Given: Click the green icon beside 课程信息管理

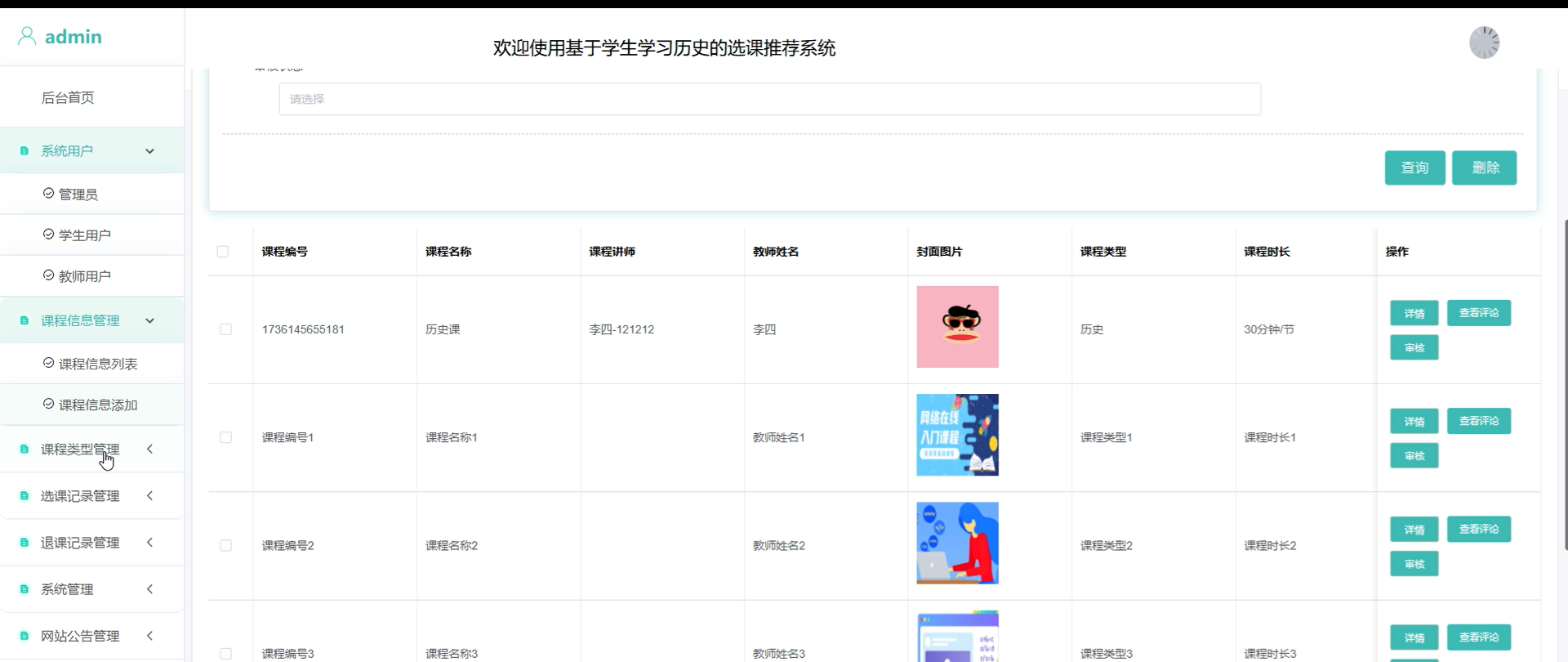Looking at the screenshot, I should (x=24, y=320).
